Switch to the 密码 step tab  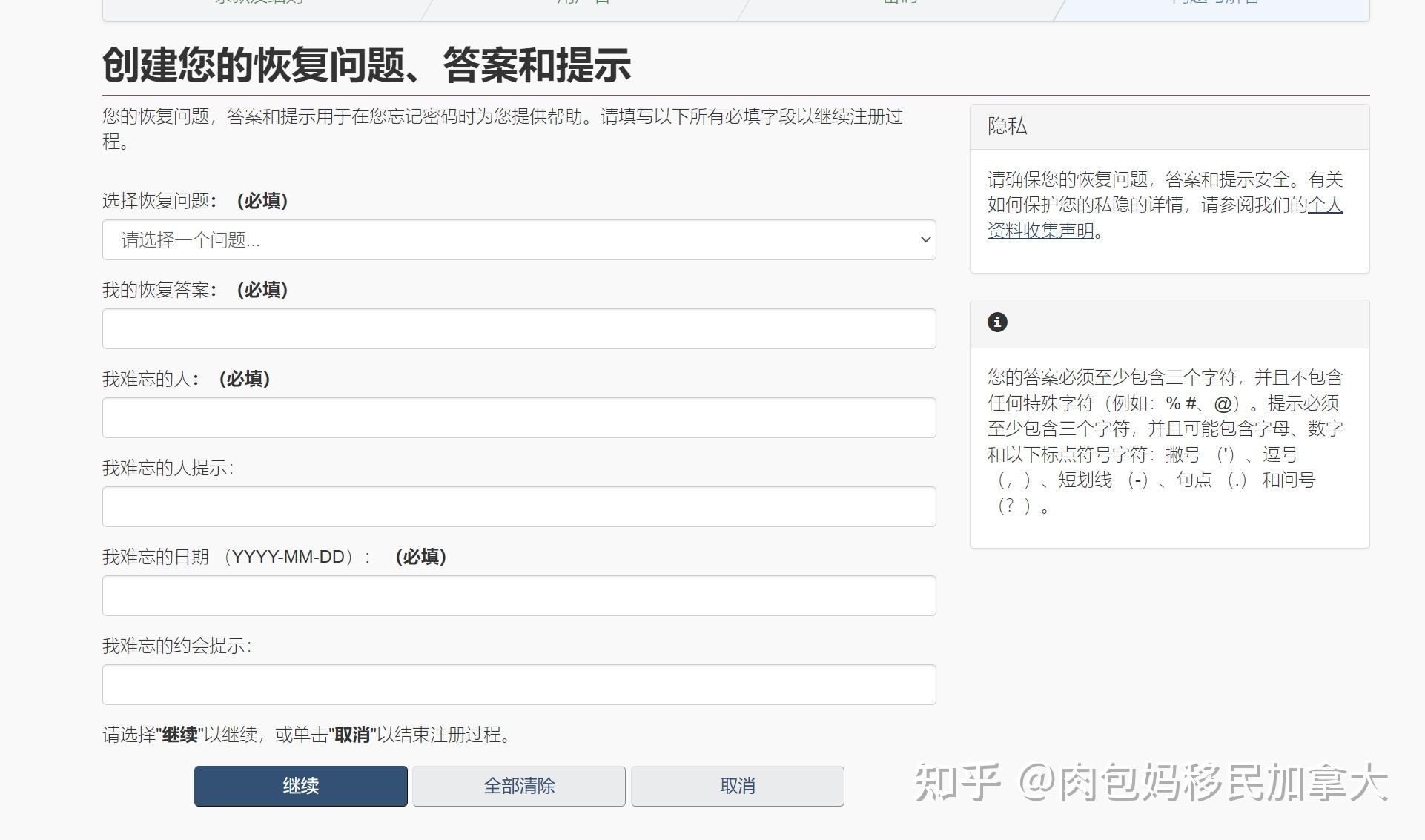tap(899, 4)
